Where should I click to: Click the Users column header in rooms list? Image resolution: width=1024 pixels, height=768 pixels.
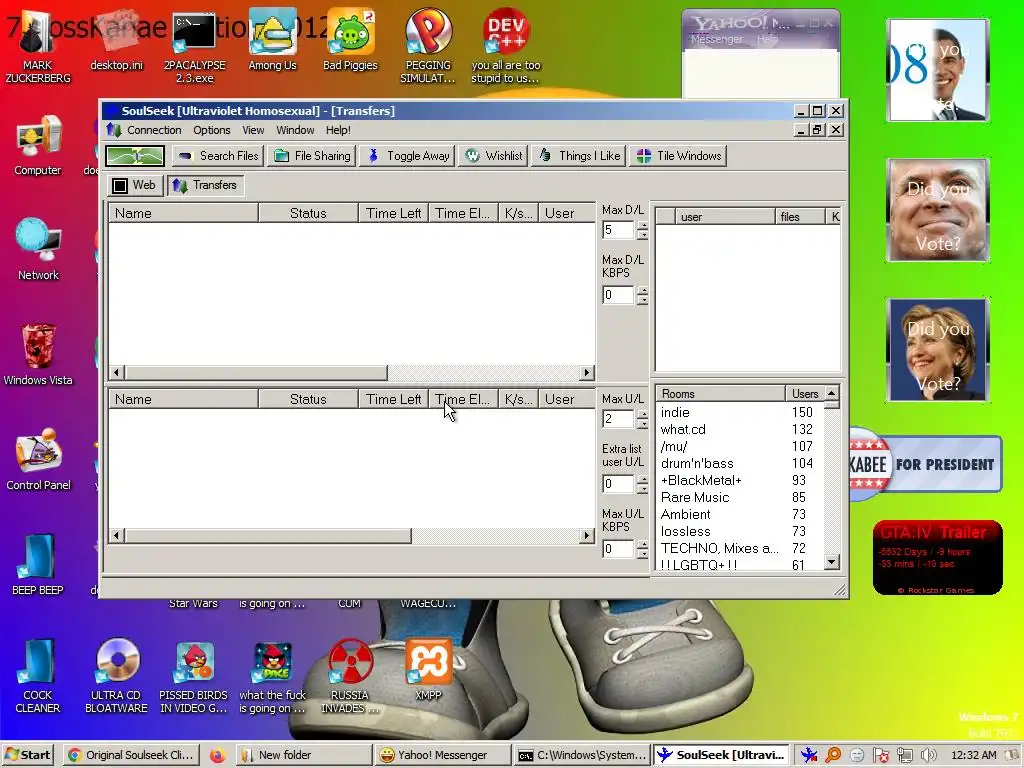click(x=805, y=394)
